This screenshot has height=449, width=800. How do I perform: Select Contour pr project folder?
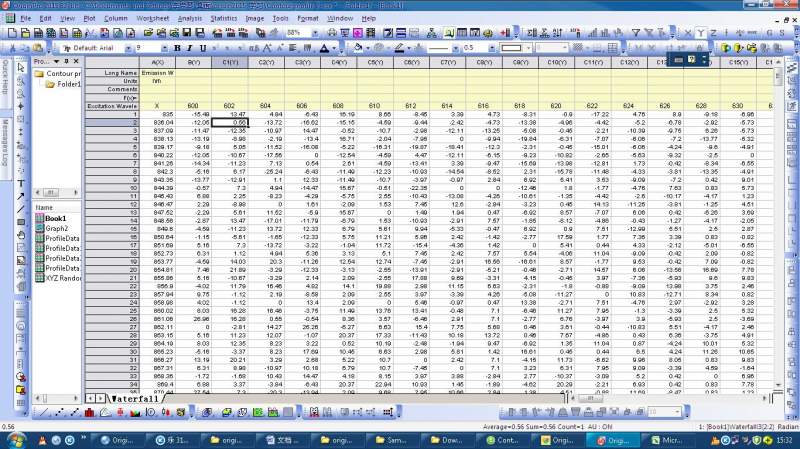pos(58,73)
